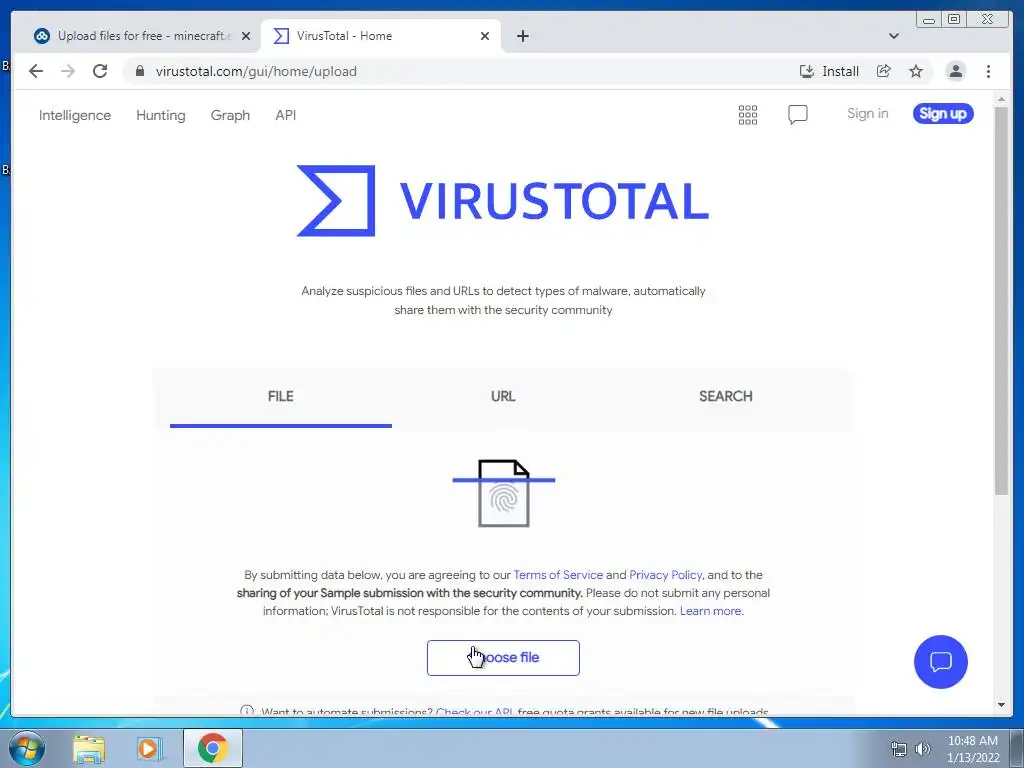The width and height of the screenshot is (1024, 768).
Task: Click the network tray icon
Action: tap(899, 749)
